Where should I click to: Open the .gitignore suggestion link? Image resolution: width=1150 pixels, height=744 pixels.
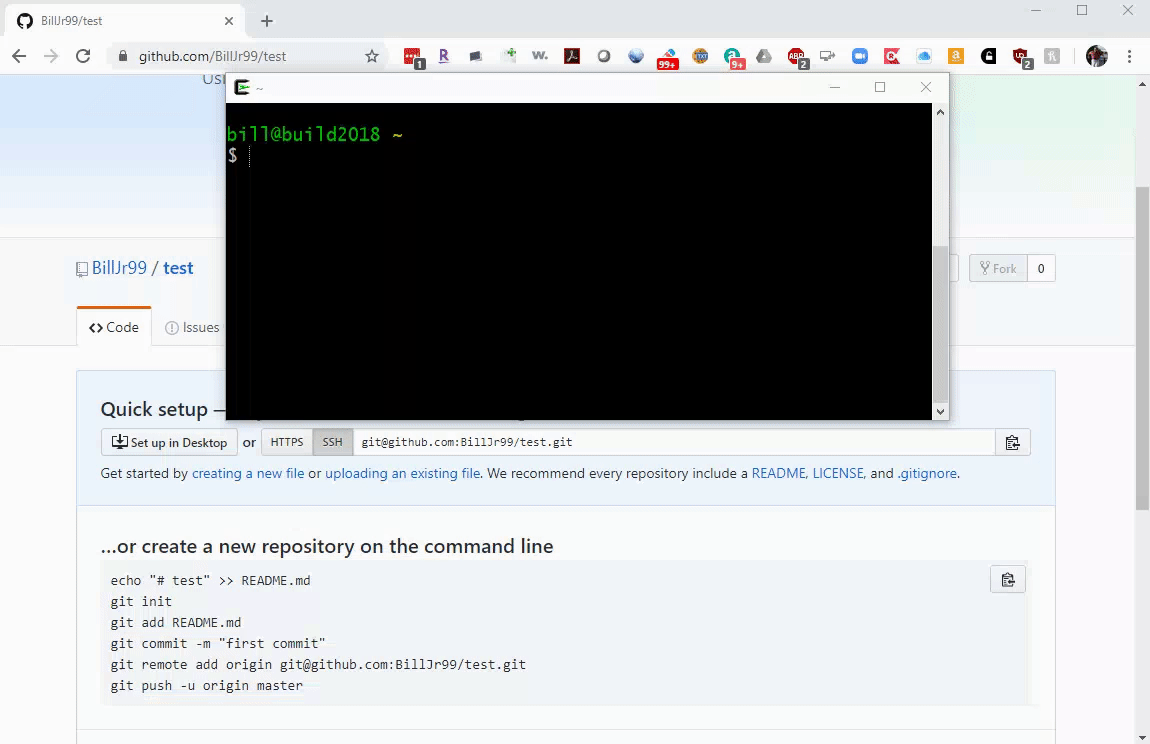click(x=927, y=473)
